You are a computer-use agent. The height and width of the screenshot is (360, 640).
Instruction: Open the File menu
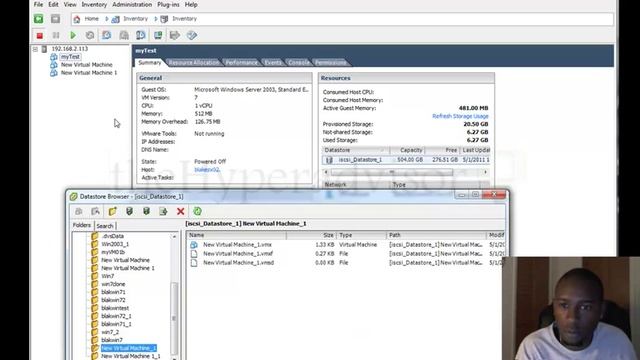tap(38, 4)
